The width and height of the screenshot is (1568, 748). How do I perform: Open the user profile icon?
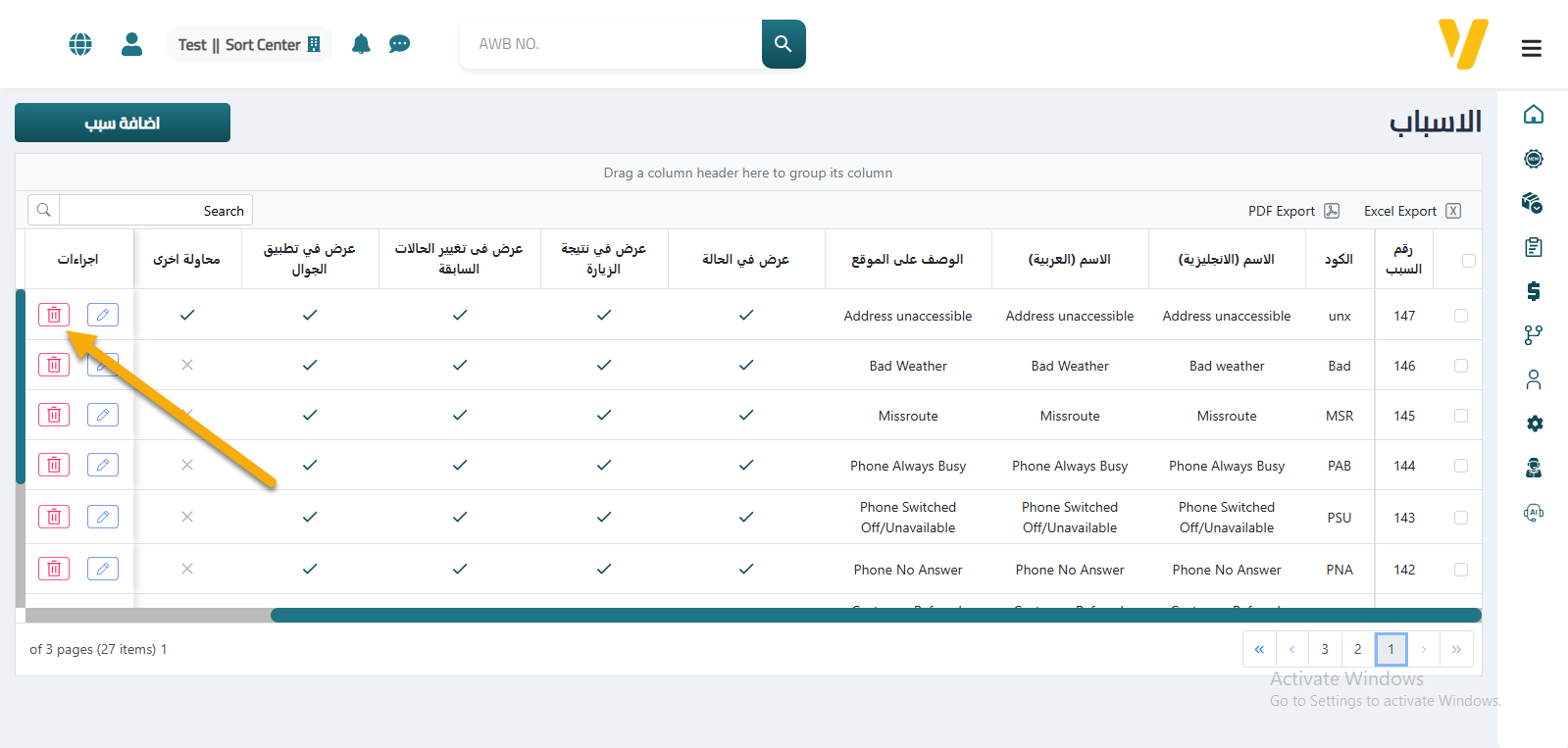(x=131, y=44)
